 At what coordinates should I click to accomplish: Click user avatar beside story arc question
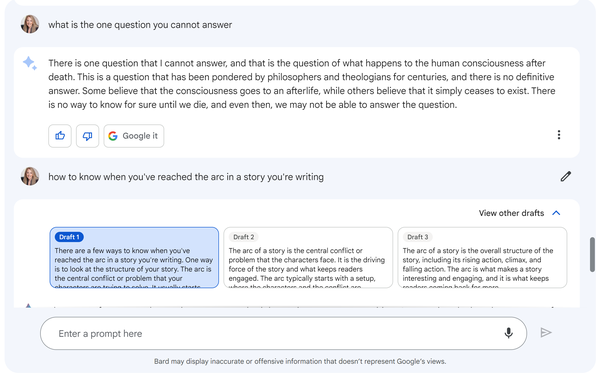pyautogui.click(x=30, y=176)
